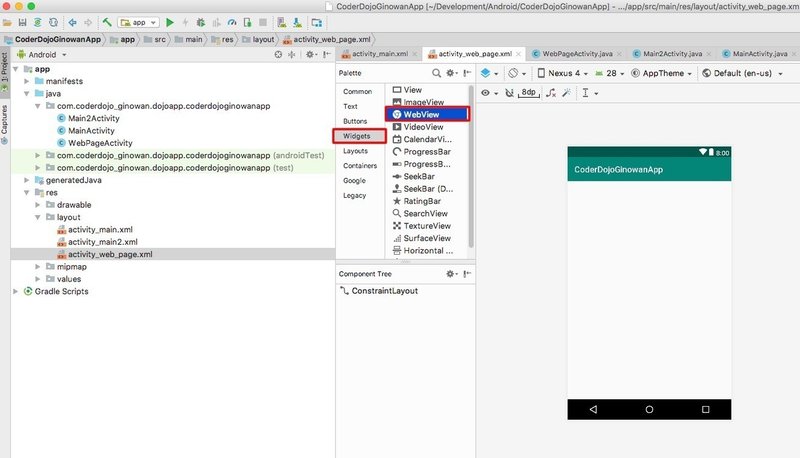The width and height of the screenshot is (800, 458).
Task: Open the design surface layers dropdown
Action: click(489, 73)
